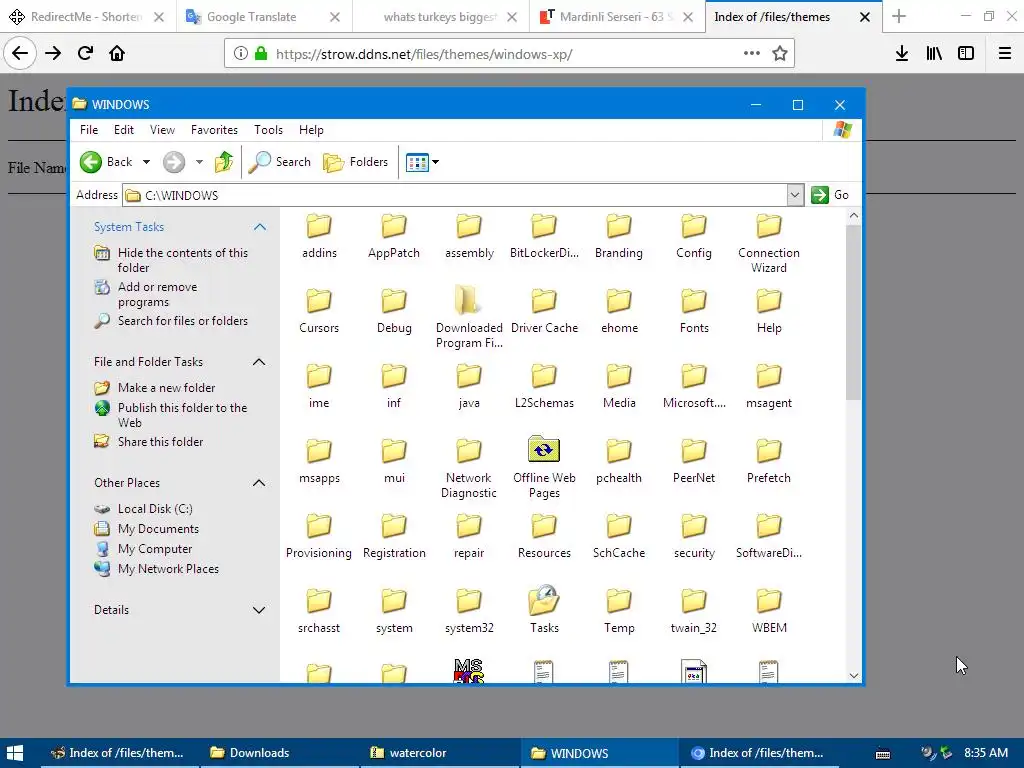
Task: Open the Favorites menu
Action: pos(214,130)
